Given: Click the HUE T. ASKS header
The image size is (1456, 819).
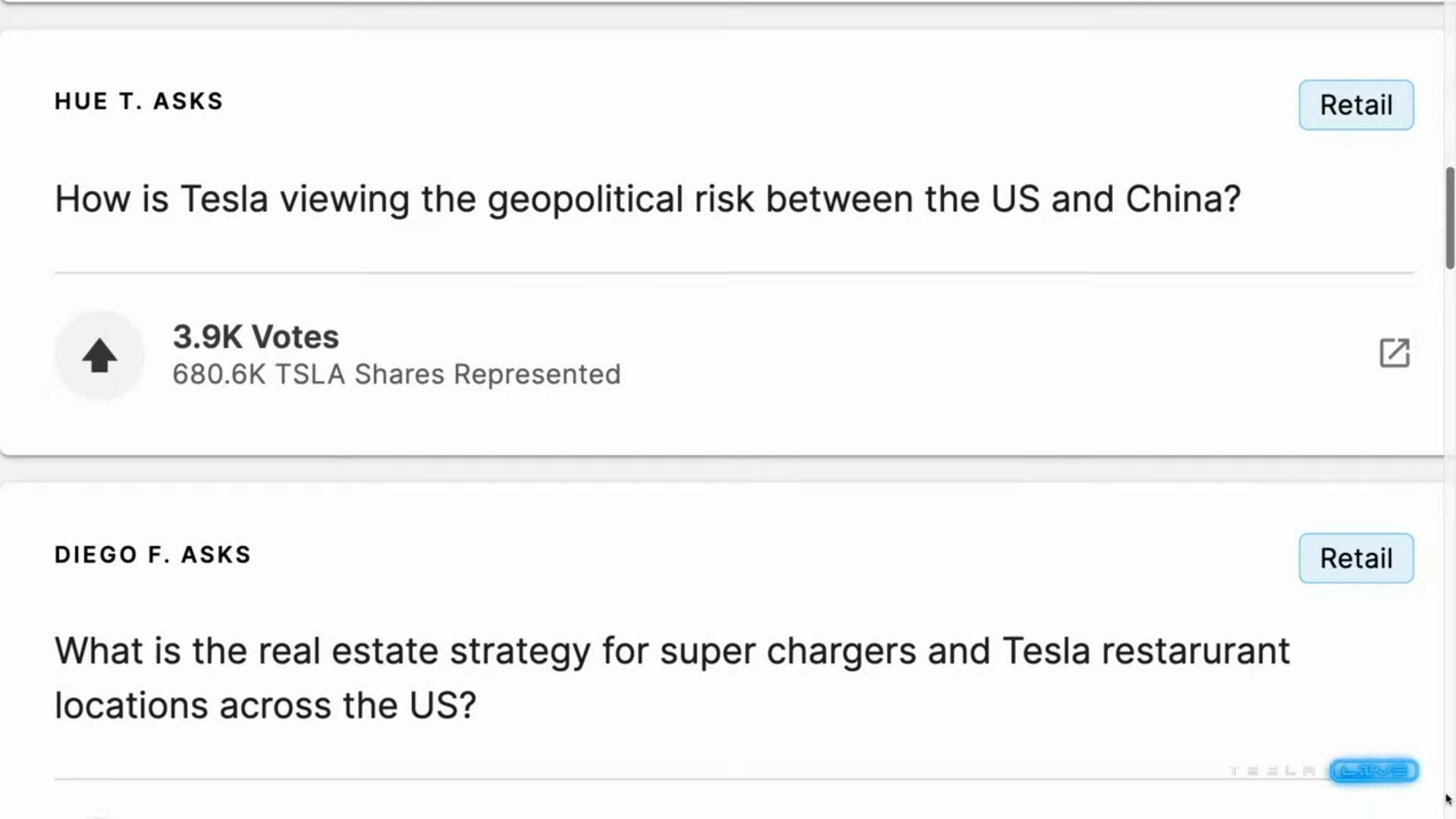Looking at the screenshot, I should pyautogui.click(x=139, y=102).
